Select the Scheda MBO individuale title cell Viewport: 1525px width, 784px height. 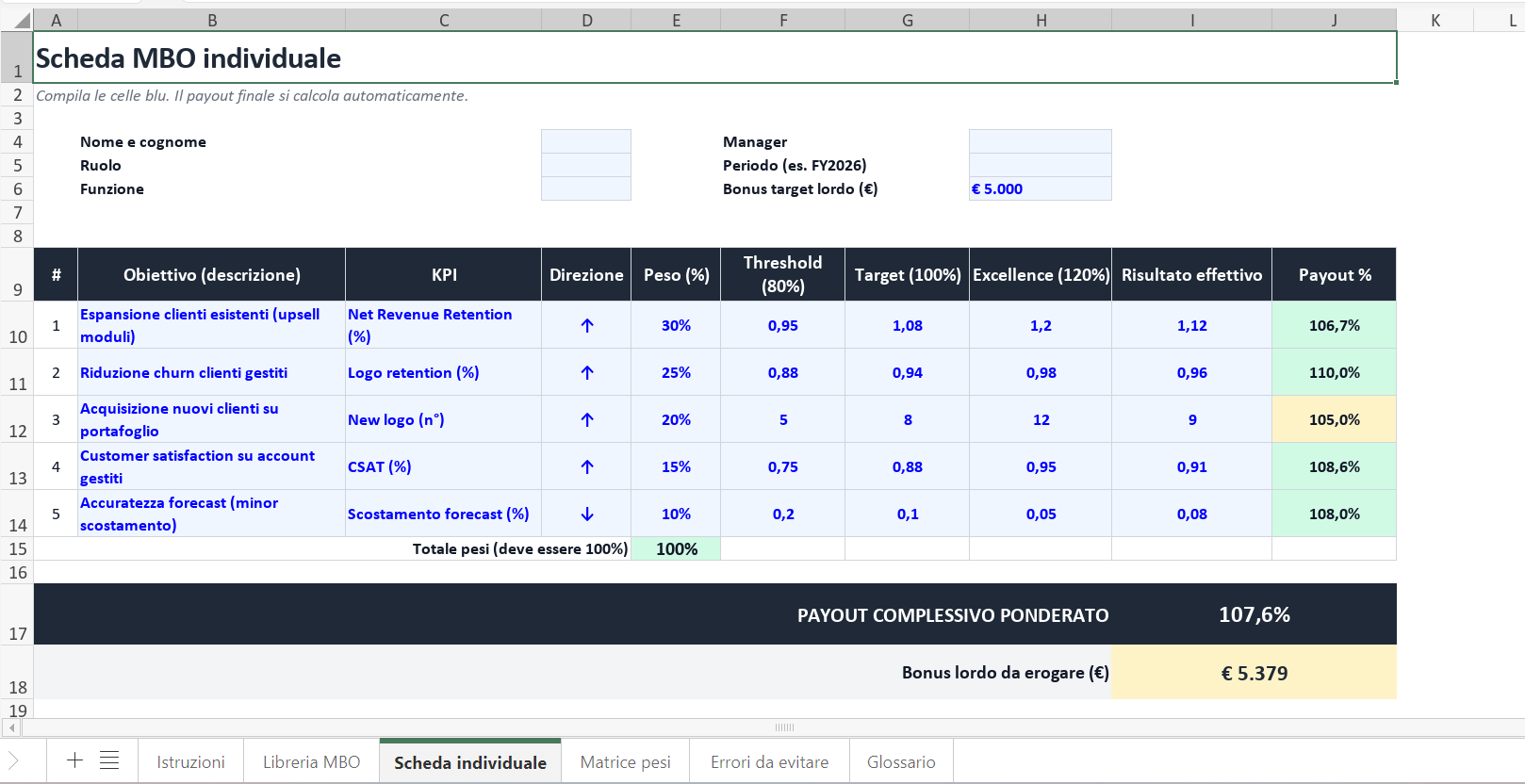point(714,57)
